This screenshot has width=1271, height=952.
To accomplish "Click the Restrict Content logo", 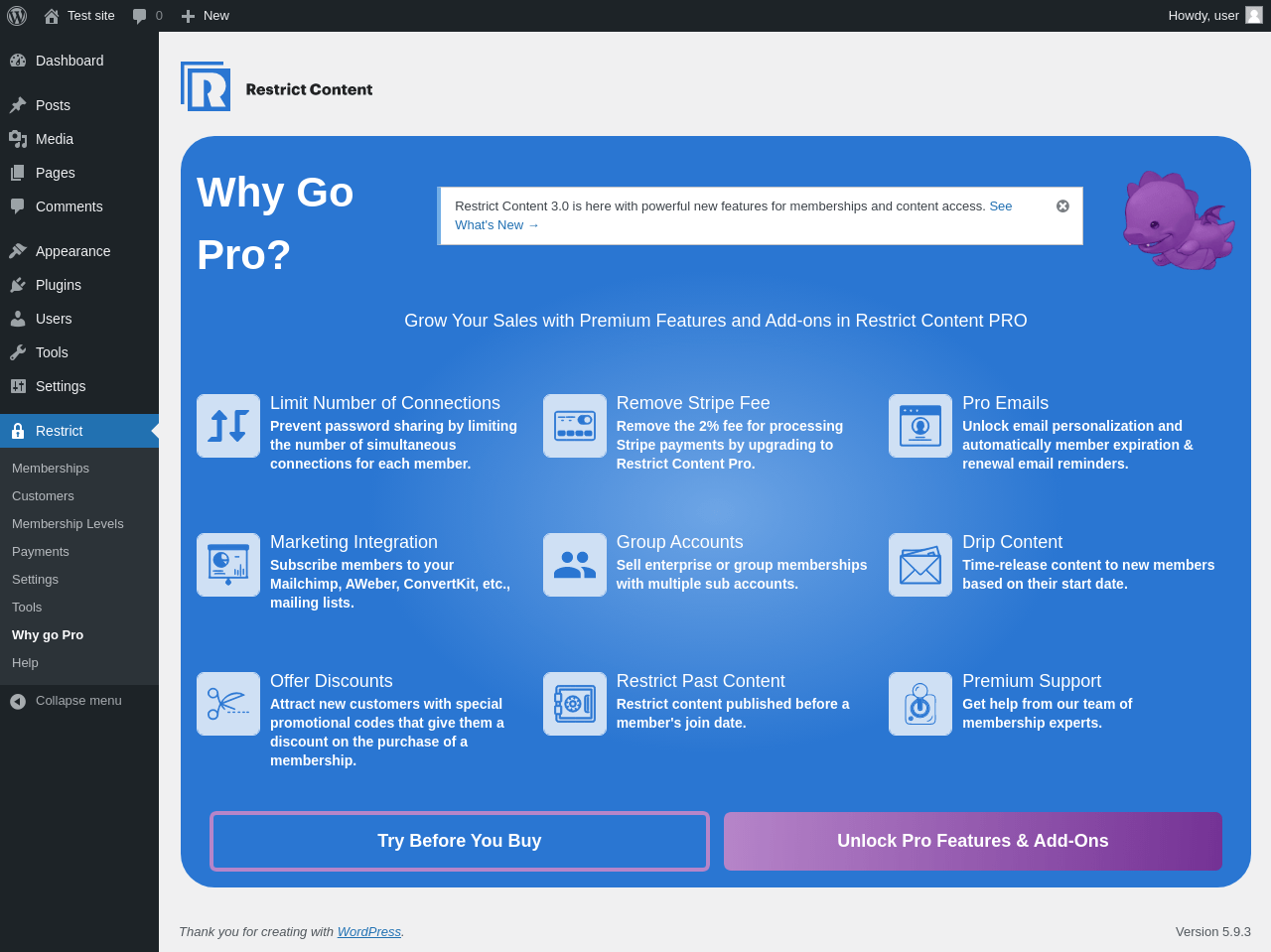I will [x=277, y=86].
